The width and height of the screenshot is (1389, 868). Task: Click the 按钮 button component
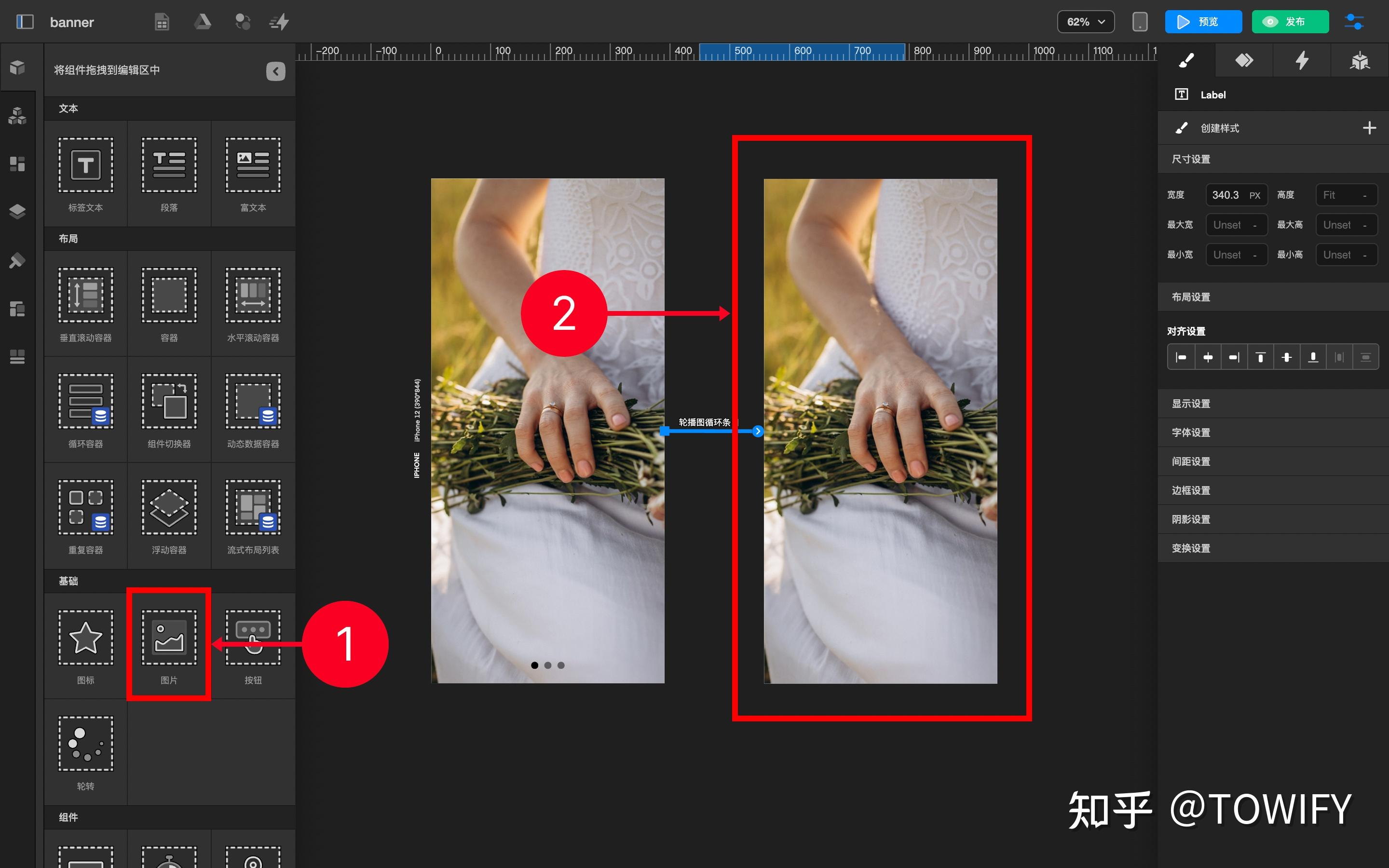pyautogui.click(x=253, y=645)
